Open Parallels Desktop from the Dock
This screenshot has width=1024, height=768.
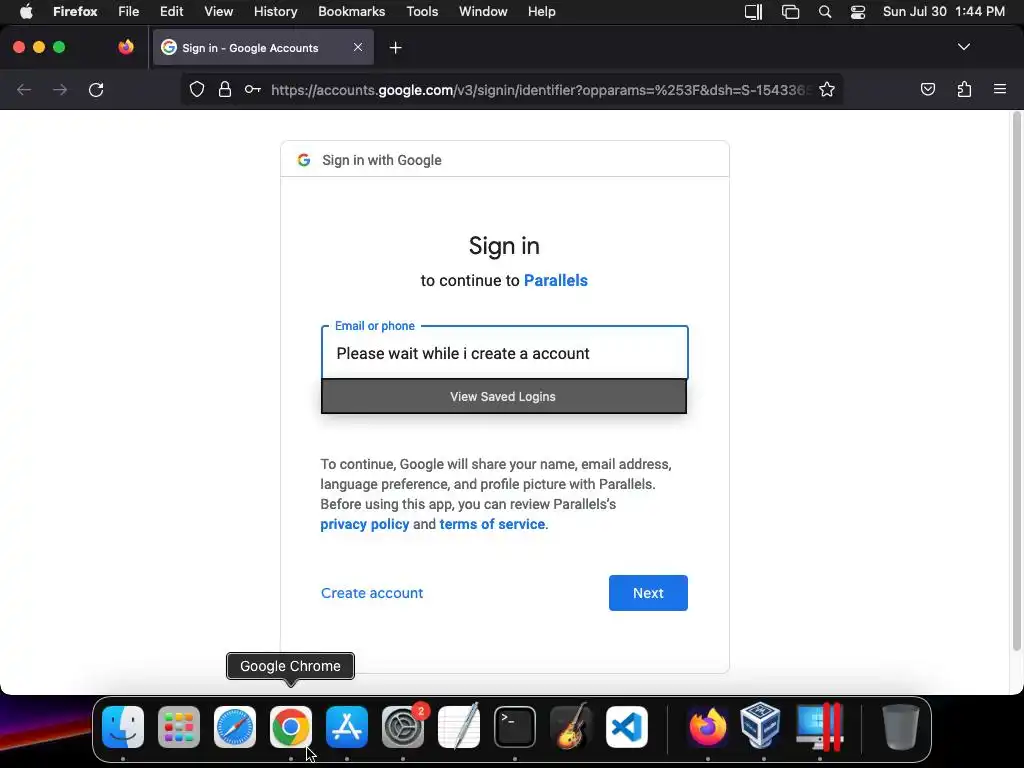[x=820, y=726]
